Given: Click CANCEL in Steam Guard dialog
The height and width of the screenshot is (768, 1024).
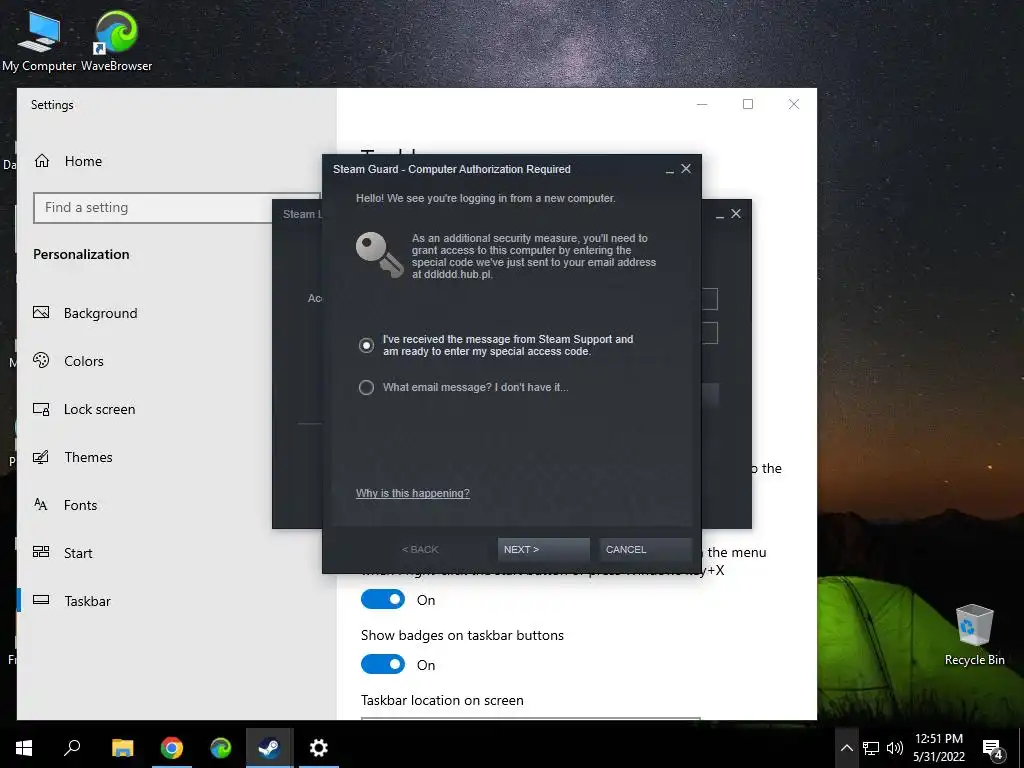Looking at the screenshot, I should click(645, 549).
